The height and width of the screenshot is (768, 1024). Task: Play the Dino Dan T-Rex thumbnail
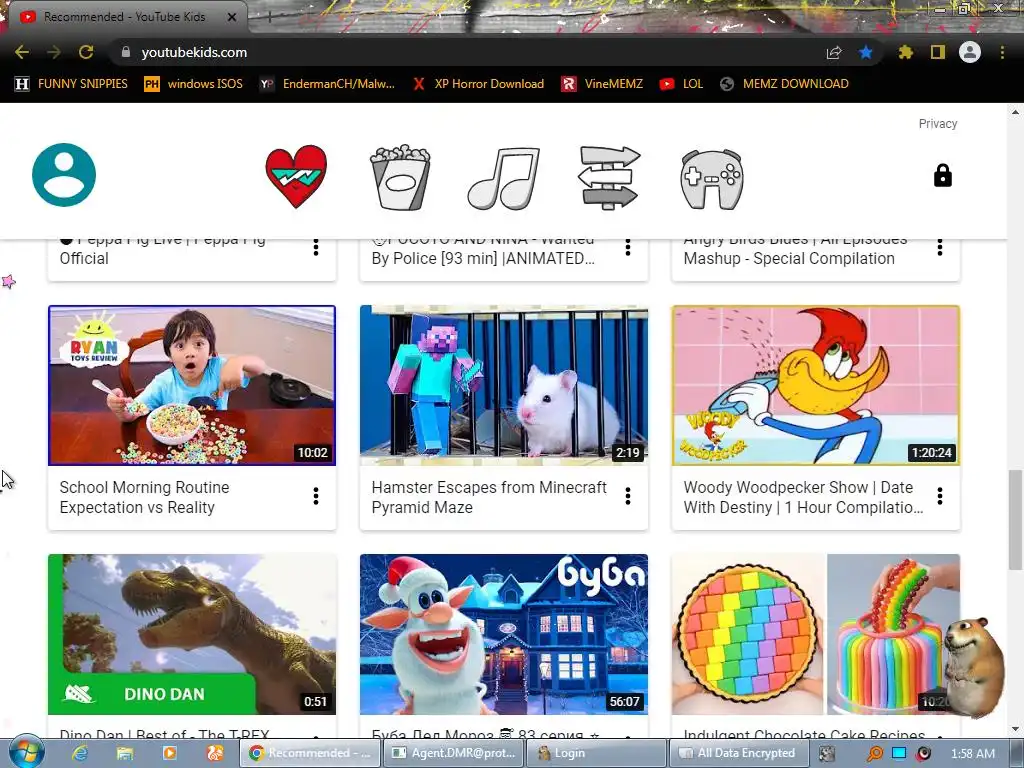coord(192,634)
